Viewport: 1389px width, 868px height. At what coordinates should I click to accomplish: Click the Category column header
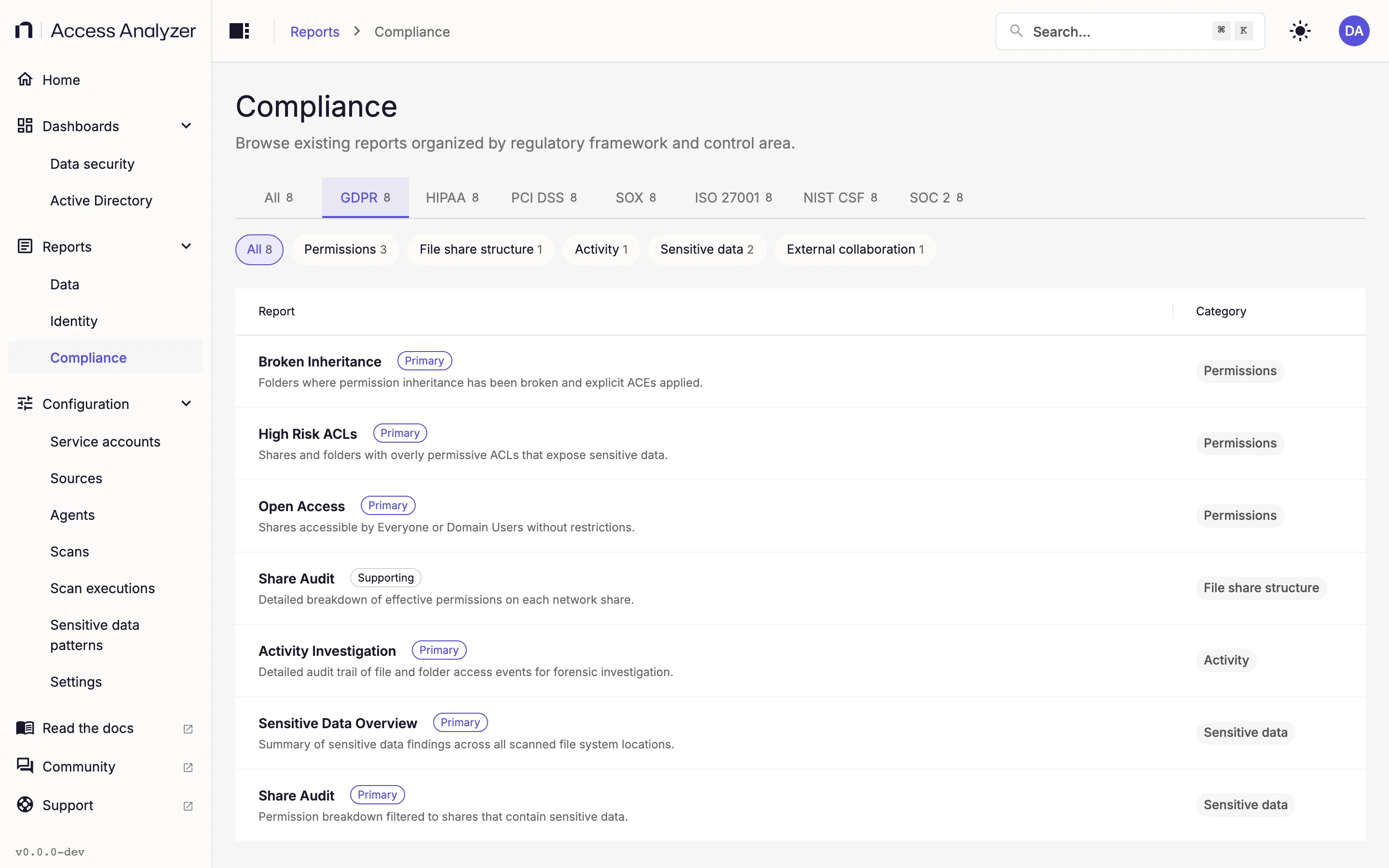coord(1221,311)
